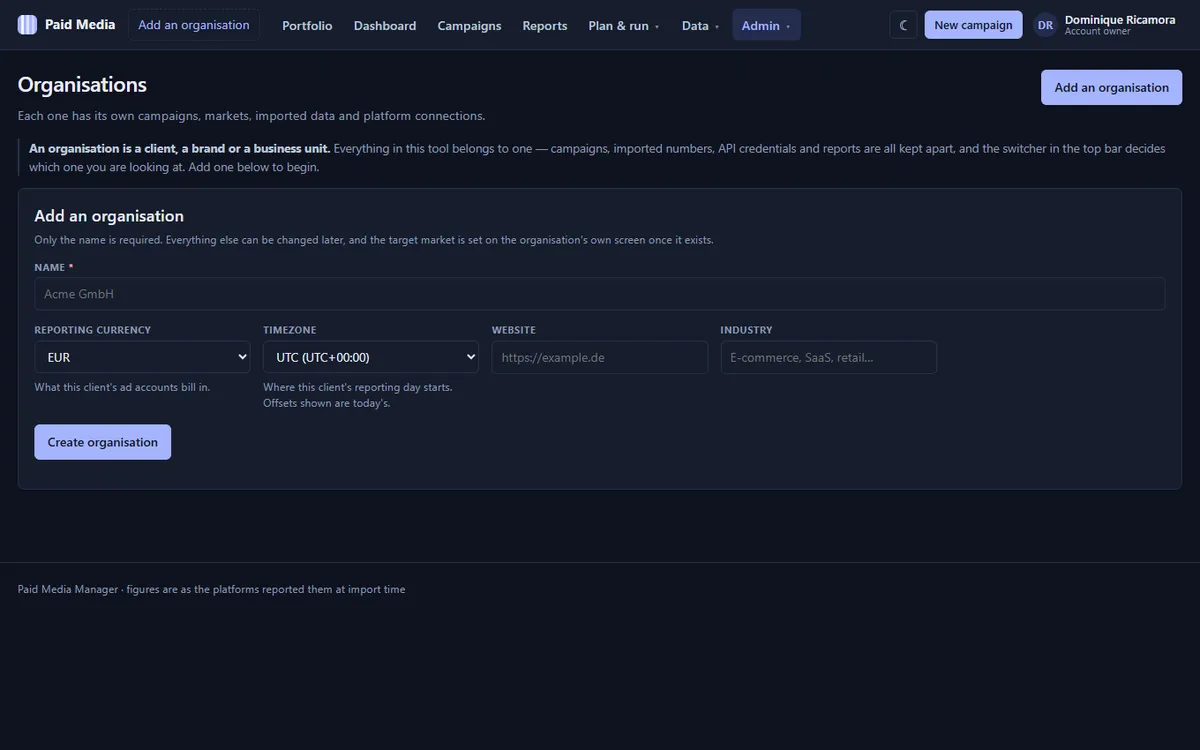Click Add an organisation button beside heading
This screenshot has width=1200, height=750.
[x=1111, y=87]
